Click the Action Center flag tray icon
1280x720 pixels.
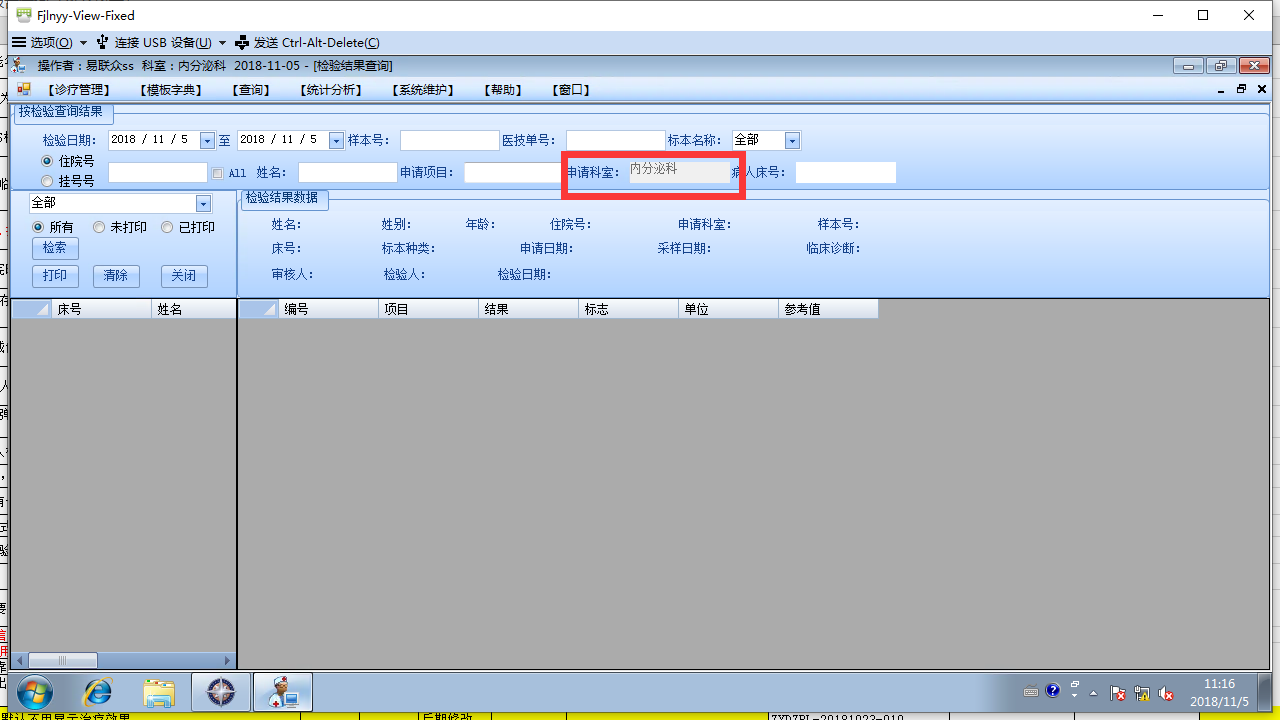1118,692
